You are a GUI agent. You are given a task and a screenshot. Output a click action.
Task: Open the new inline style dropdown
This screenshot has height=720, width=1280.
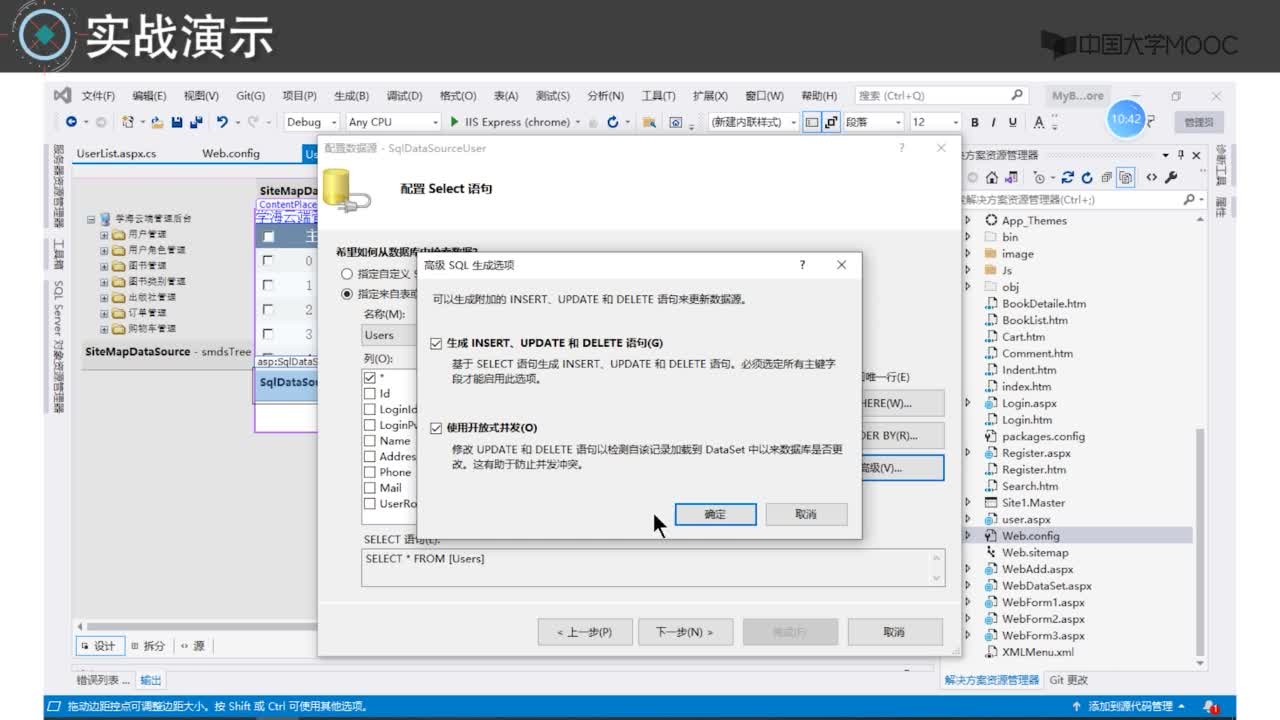coord(753,122)
